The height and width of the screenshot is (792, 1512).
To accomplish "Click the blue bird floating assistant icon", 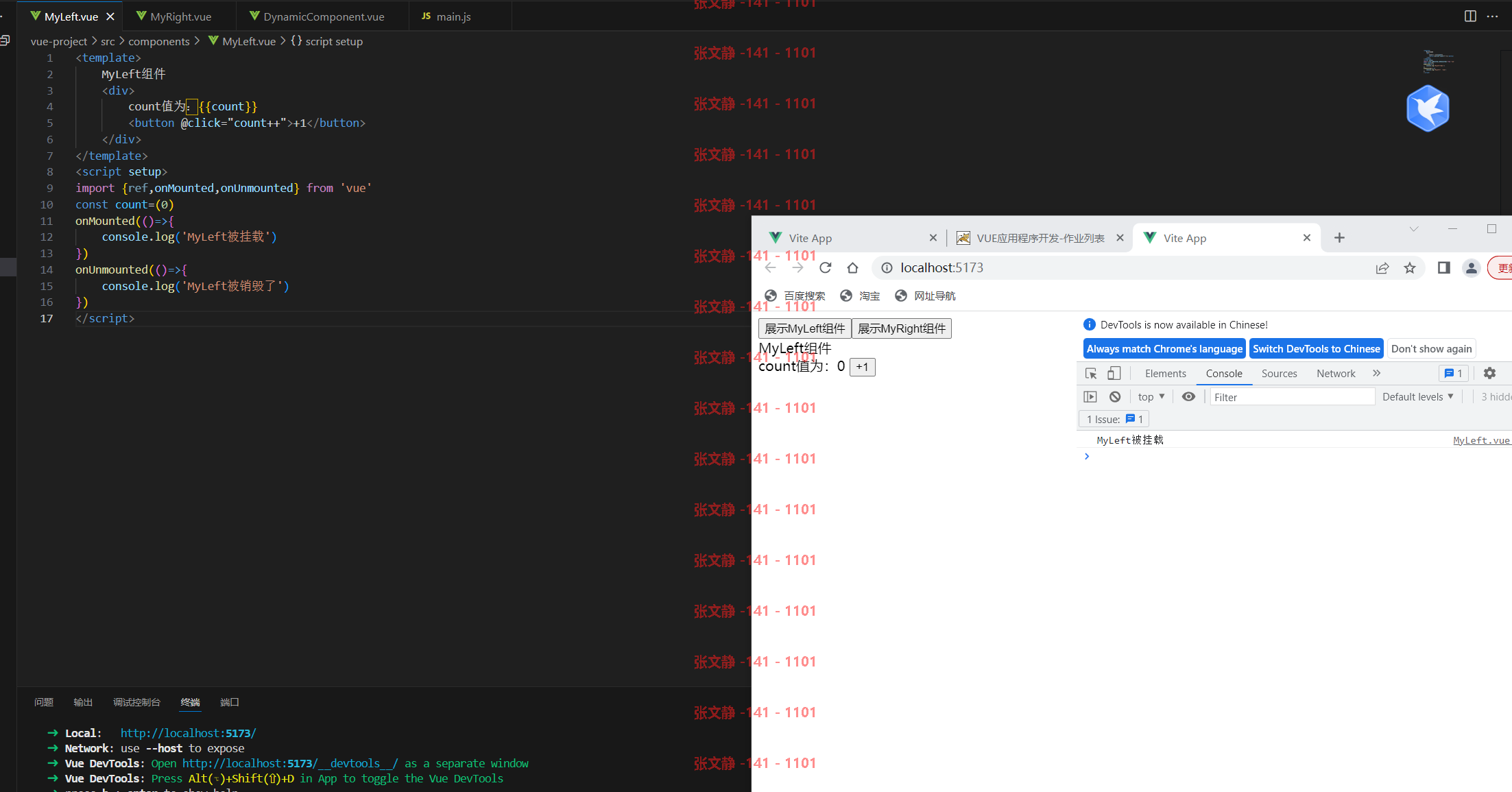I will (x=1428, y=108).
